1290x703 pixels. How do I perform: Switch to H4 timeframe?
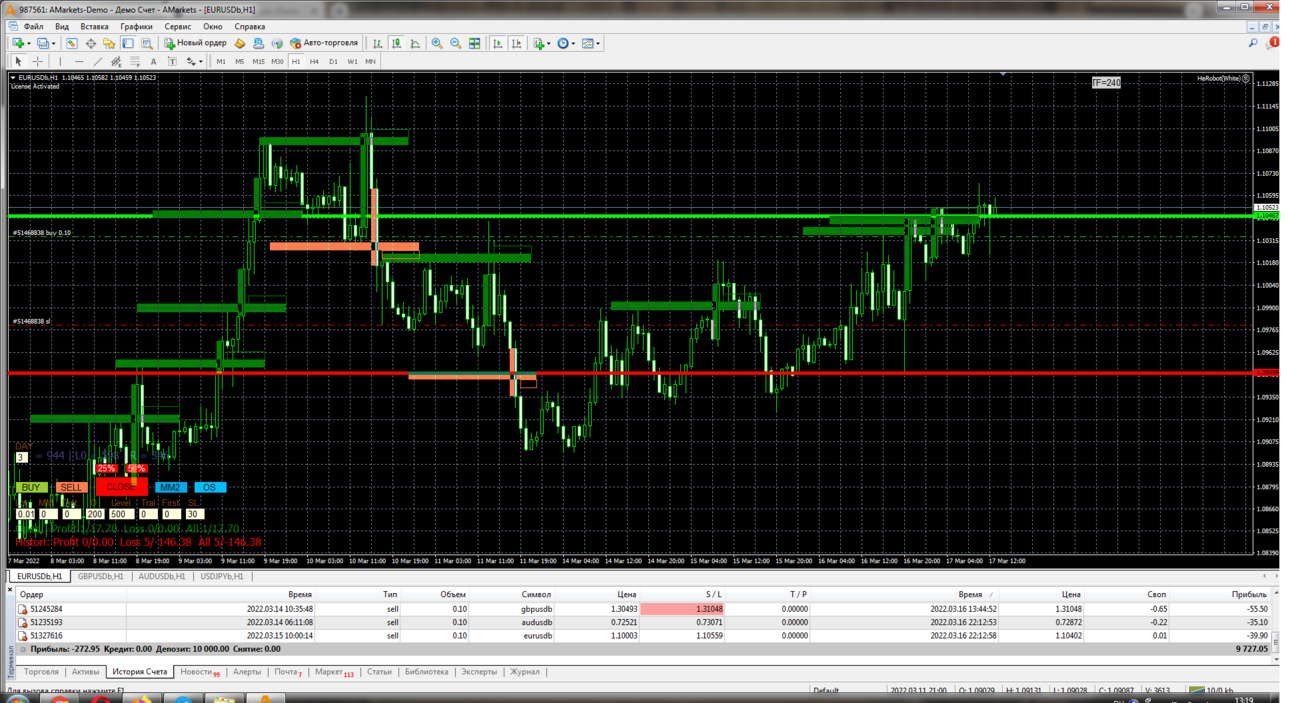(314, 62)
